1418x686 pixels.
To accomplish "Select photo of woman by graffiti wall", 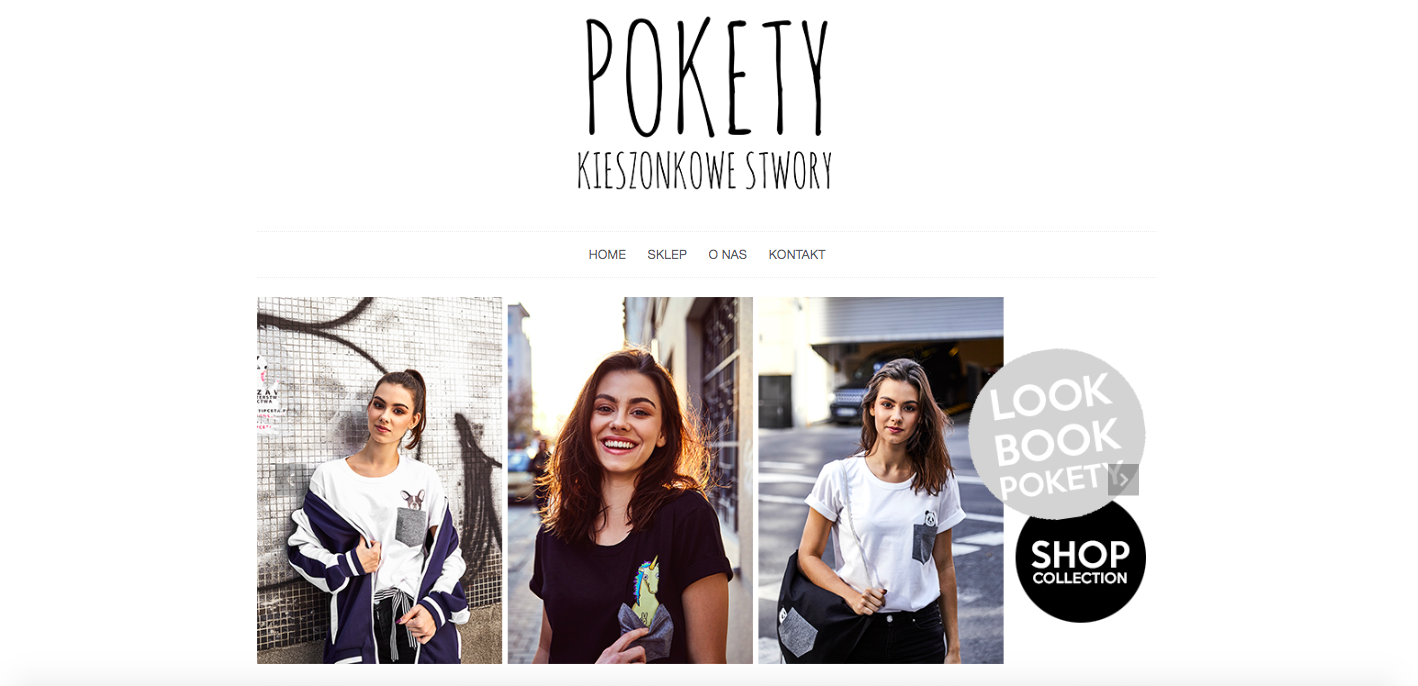I will pyautogui.click(x=379, y=480).
